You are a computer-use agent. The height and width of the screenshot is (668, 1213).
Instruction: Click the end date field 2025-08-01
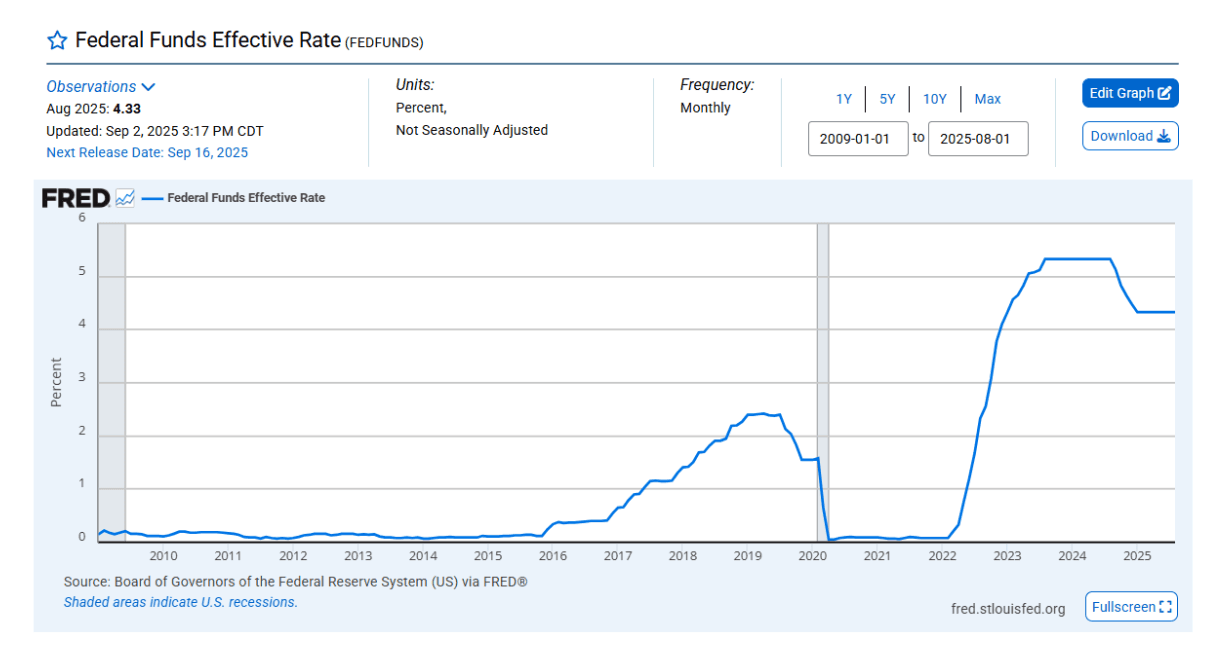[x=977, y=139]
